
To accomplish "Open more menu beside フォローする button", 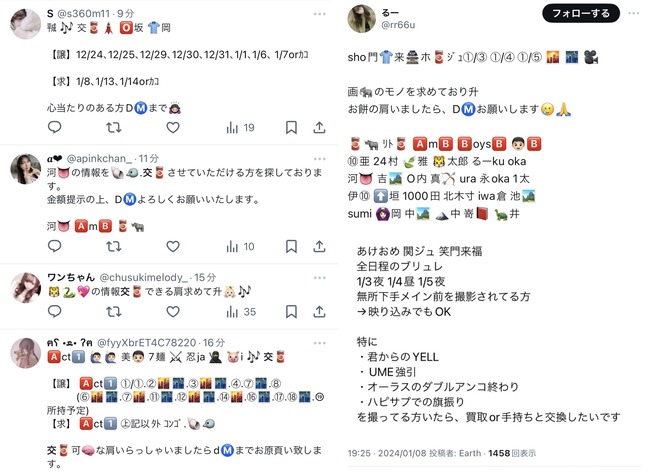I will coord(634,13).
